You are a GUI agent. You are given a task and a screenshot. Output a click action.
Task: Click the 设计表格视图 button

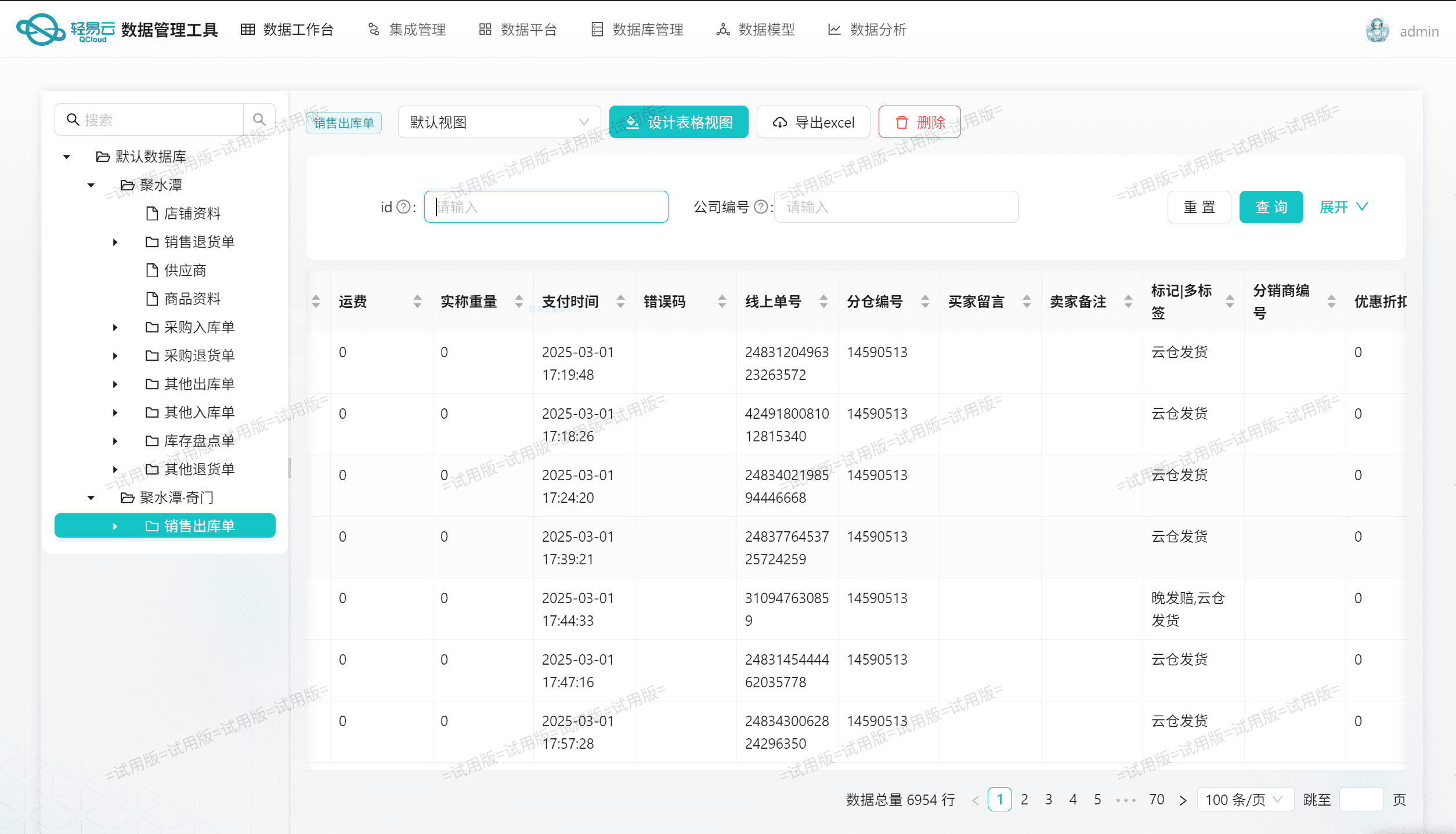678,122
